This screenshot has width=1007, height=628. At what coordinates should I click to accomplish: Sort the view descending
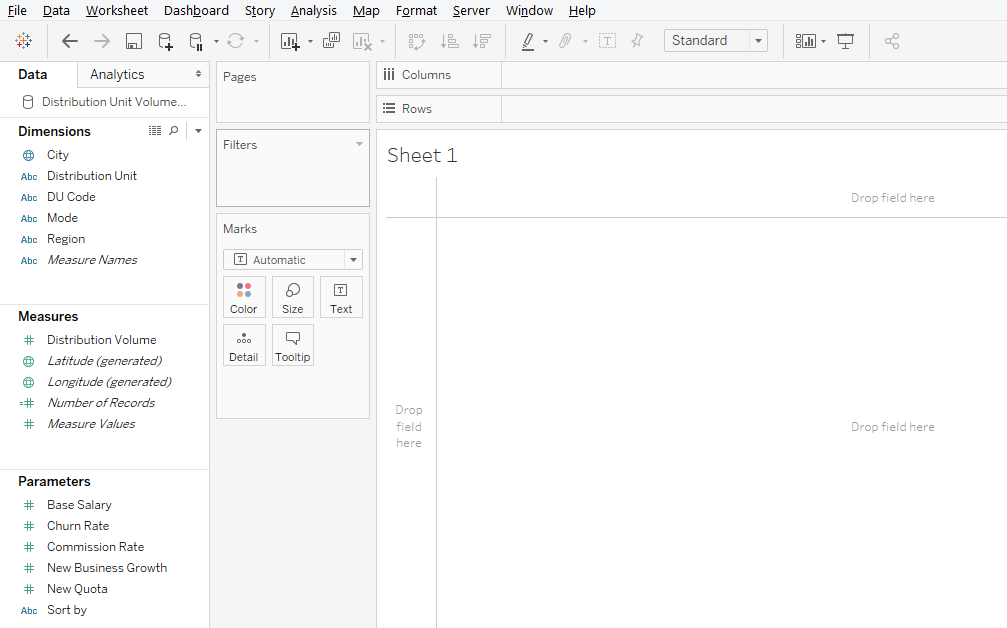[x=482, y=41]
